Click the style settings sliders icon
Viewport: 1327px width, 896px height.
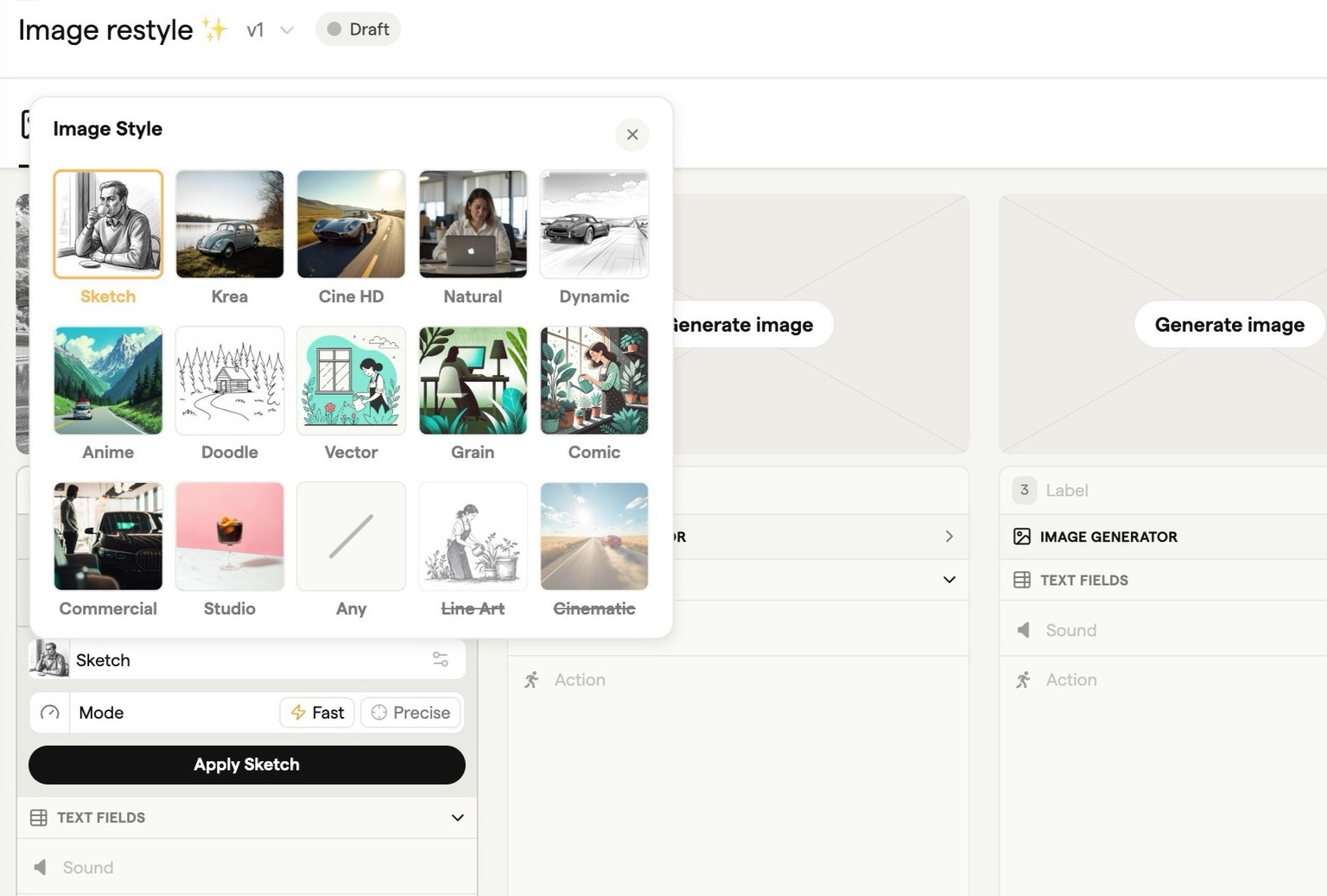pos(441,660)
